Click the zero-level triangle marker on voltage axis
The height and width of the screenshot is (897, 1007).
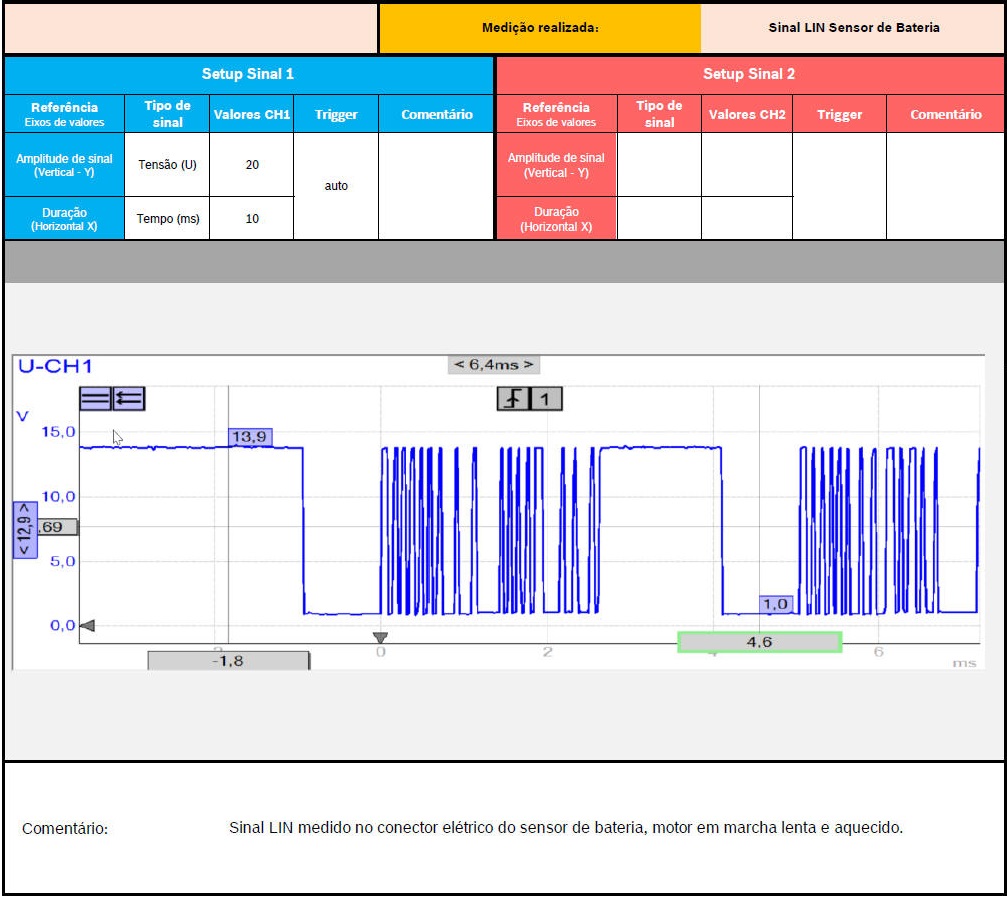pos(87,625)
